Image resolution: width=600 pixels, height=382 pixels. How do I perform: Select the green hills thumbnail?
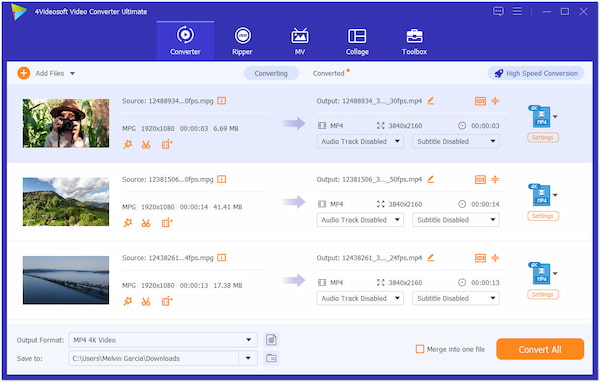click(66, 202)
